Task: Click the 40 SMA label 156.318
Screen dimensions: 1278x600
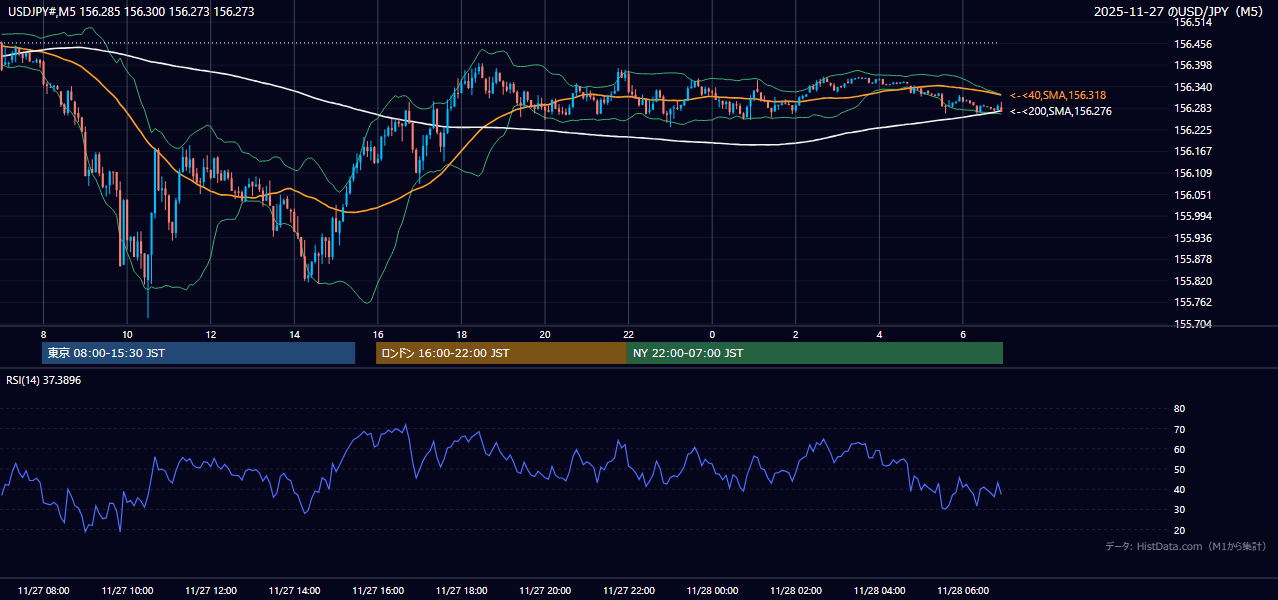Action: [x=1058, y=95]
